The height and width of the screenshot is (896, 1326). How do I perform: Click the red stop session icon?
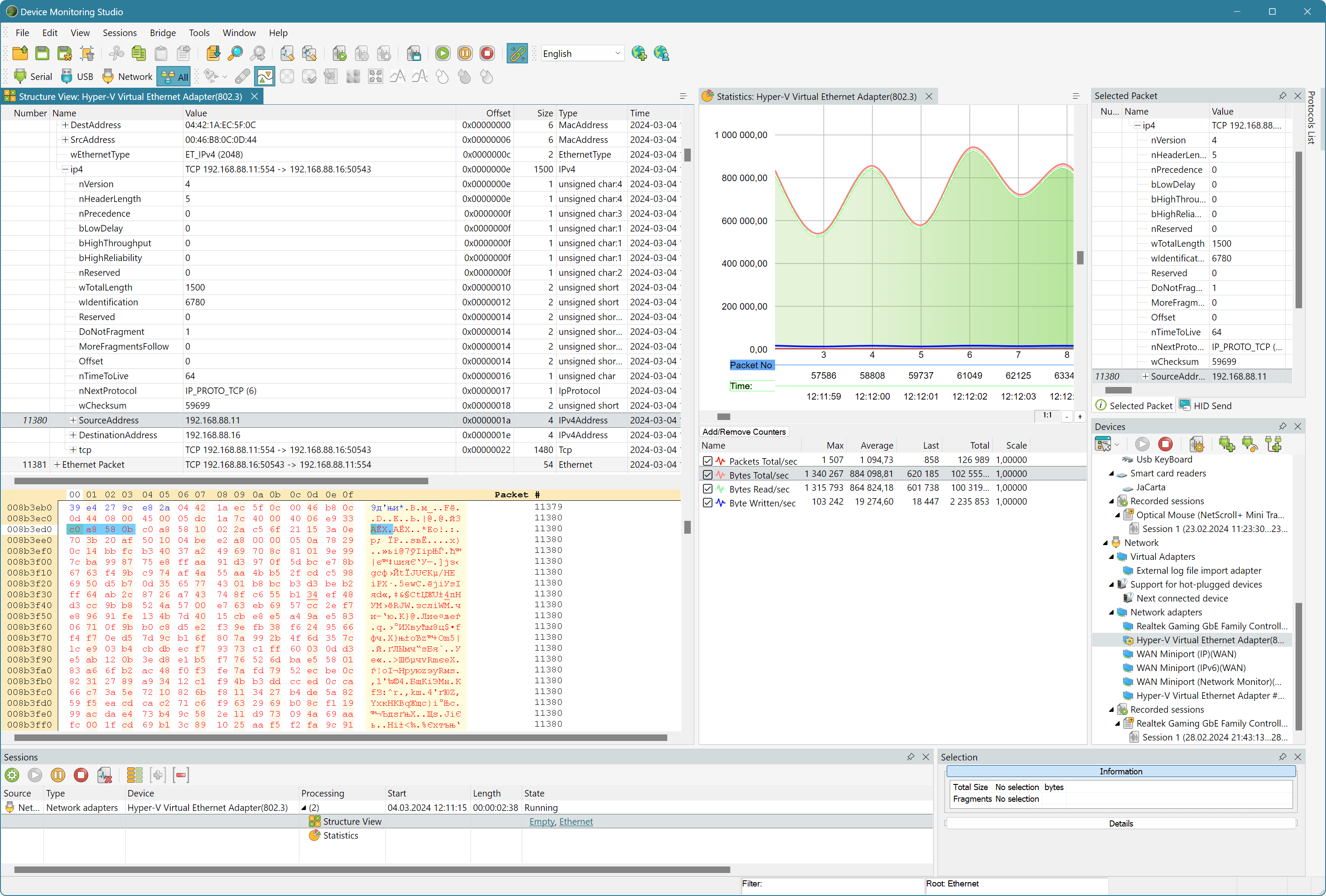coord(81,775)
